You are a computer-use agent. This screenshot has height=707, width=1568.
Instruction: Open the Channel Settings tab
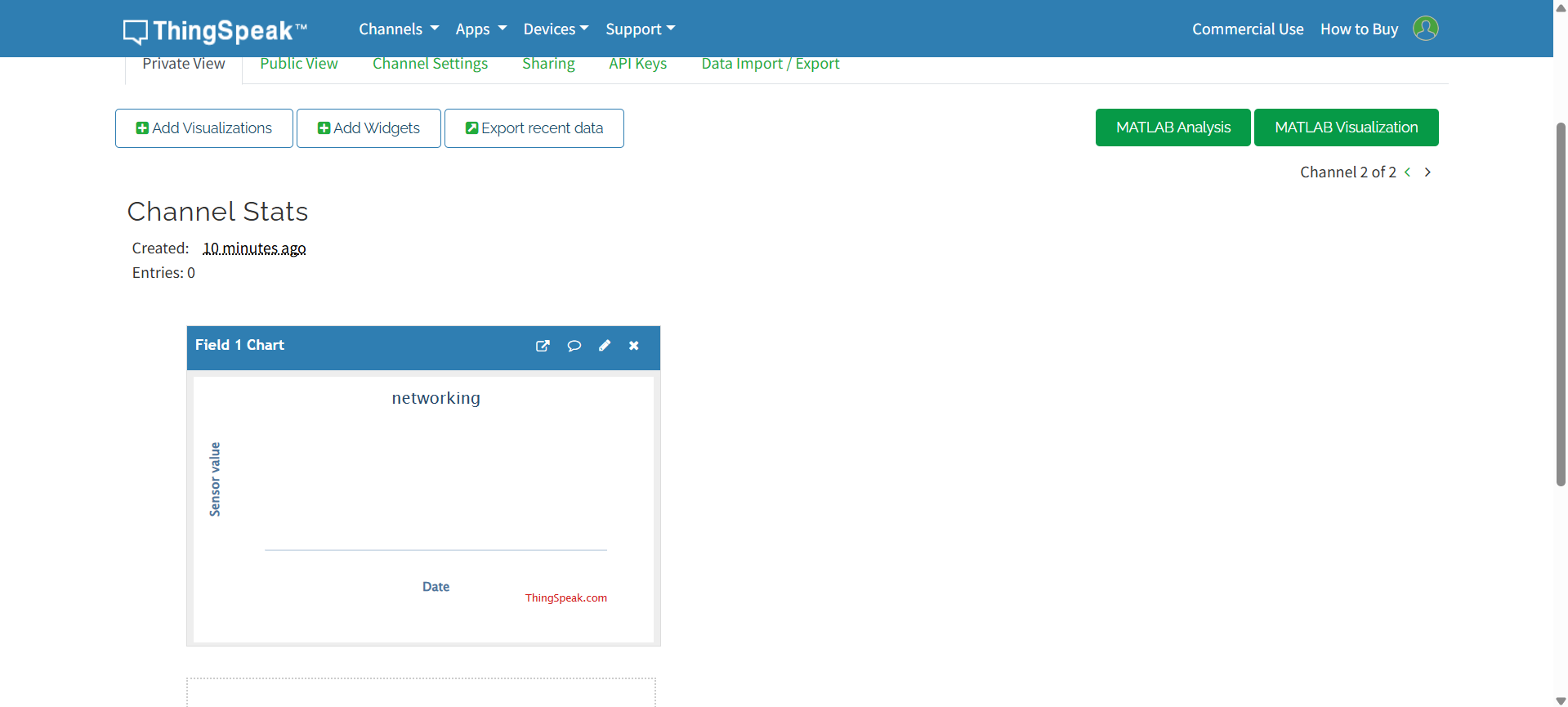click(x=430, y=65)
